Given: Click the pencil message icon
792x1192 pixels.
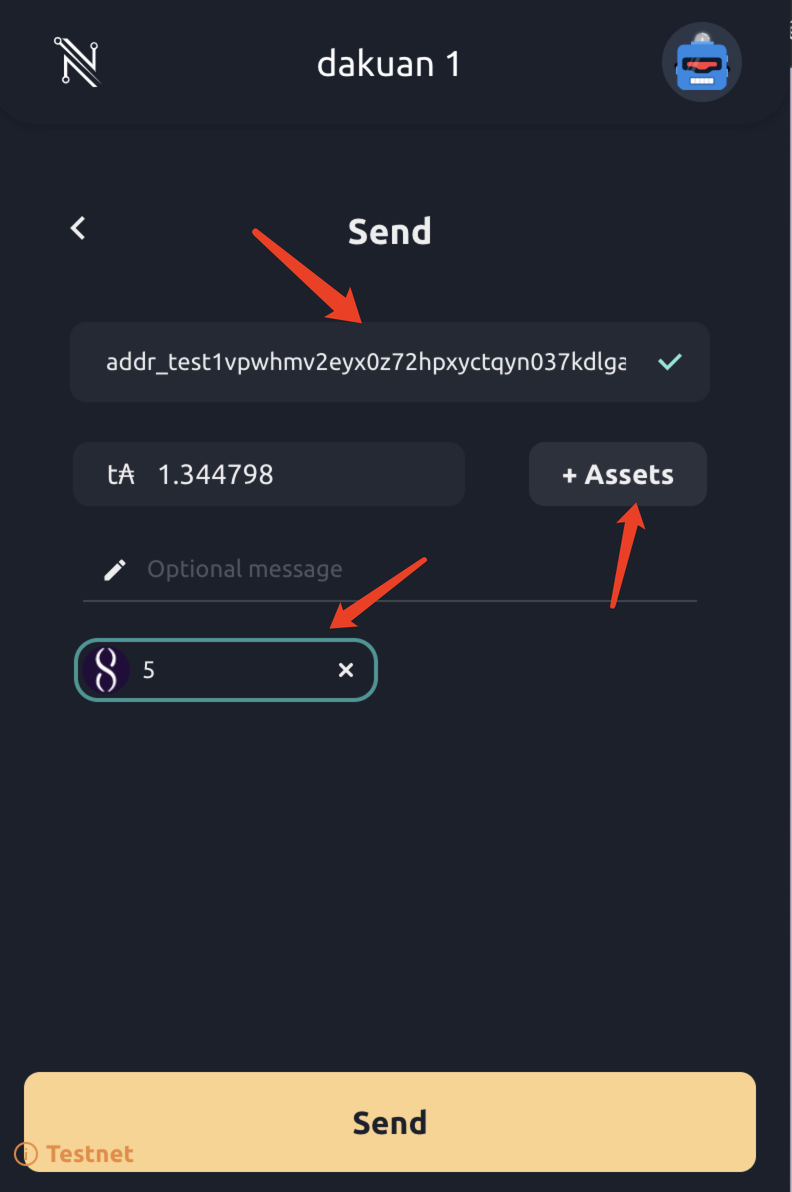Looking at the screenshot, I should 115,570.
